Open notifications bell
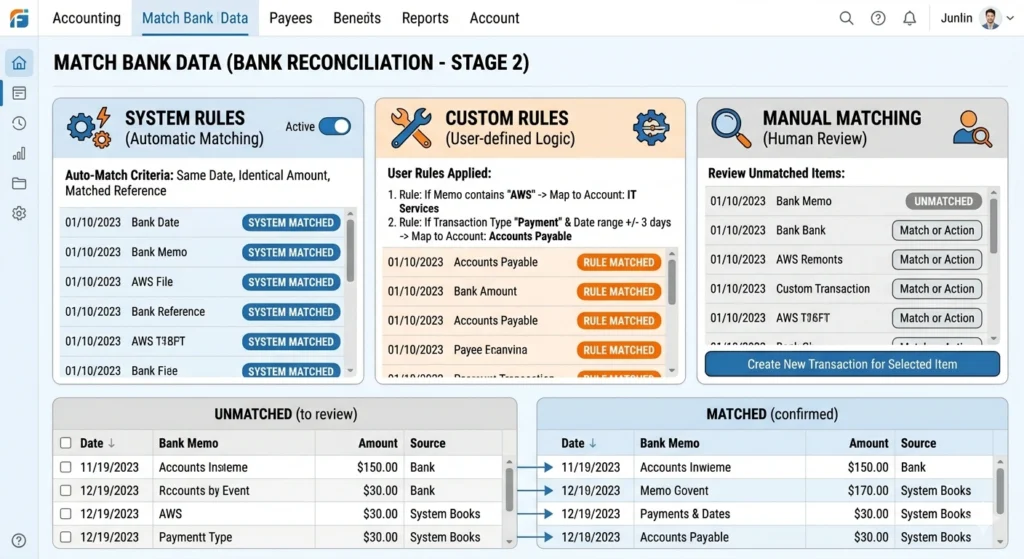 pos(910,18)
